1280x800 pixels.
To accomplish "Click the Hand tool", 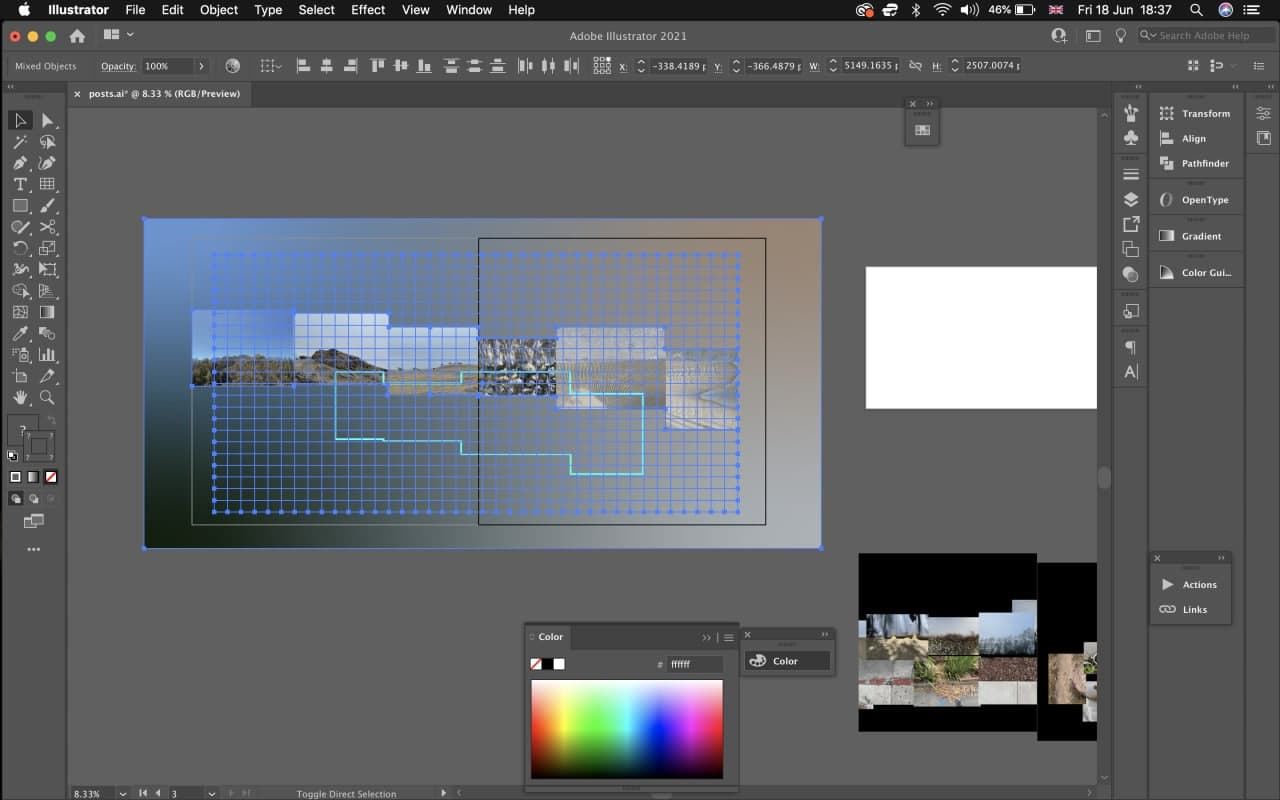I will click(20, 398).
